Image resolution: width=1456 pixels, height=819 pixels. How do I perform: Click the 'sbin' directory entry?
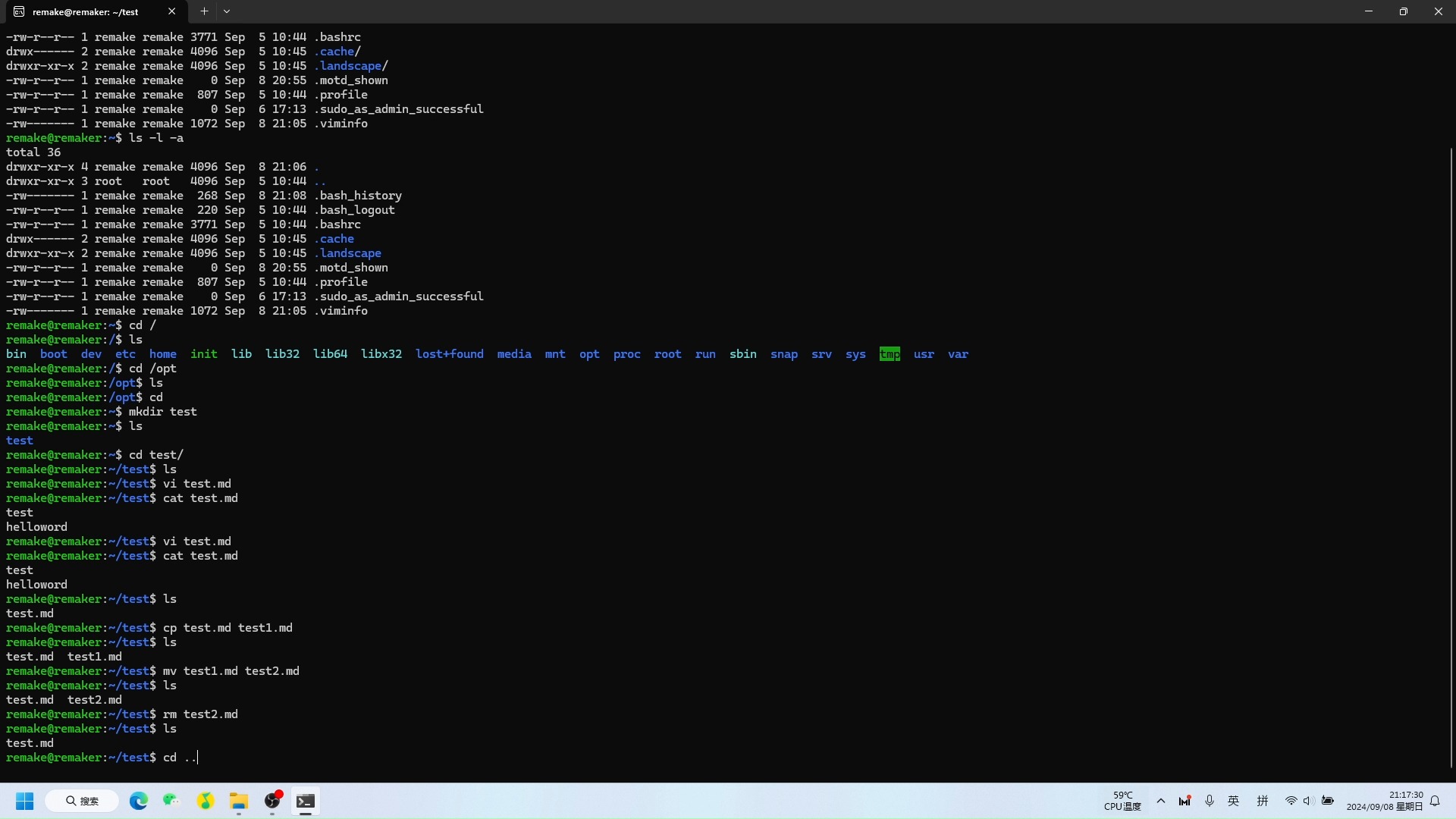743,354
